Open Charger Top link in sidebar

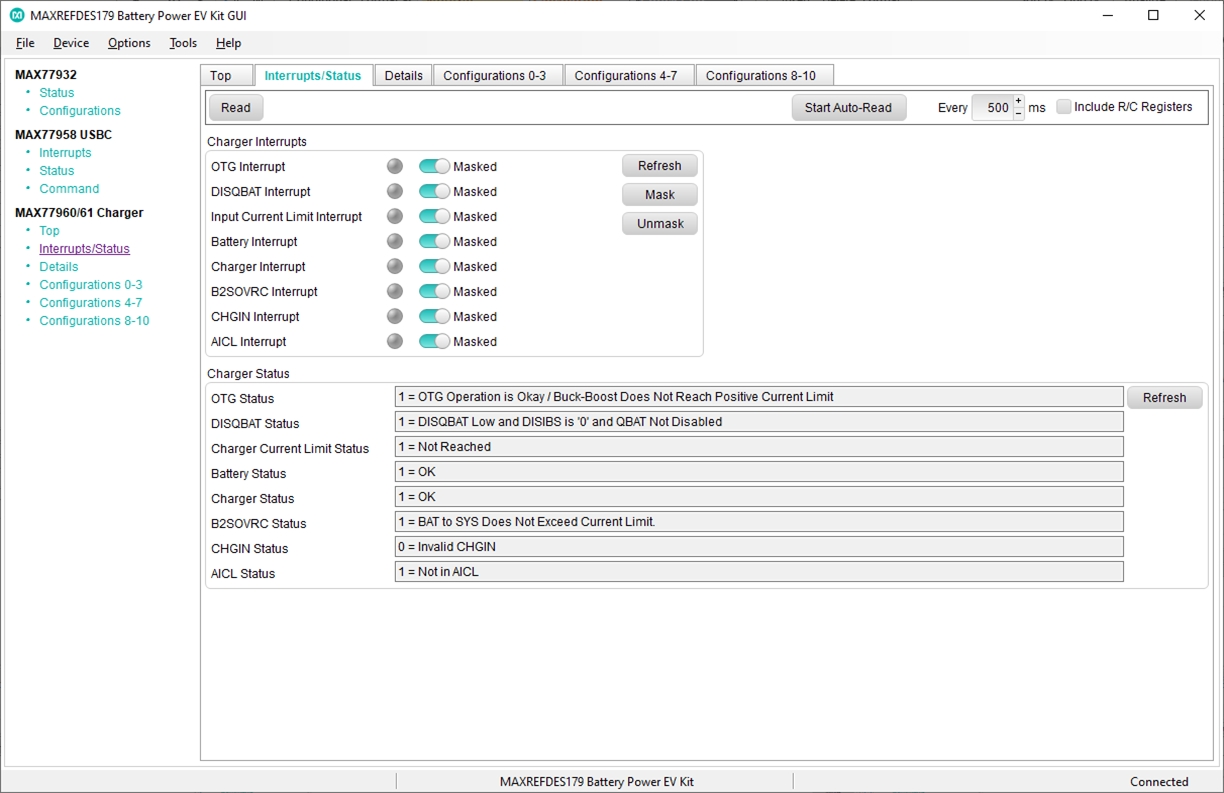(x=49, y=231)
